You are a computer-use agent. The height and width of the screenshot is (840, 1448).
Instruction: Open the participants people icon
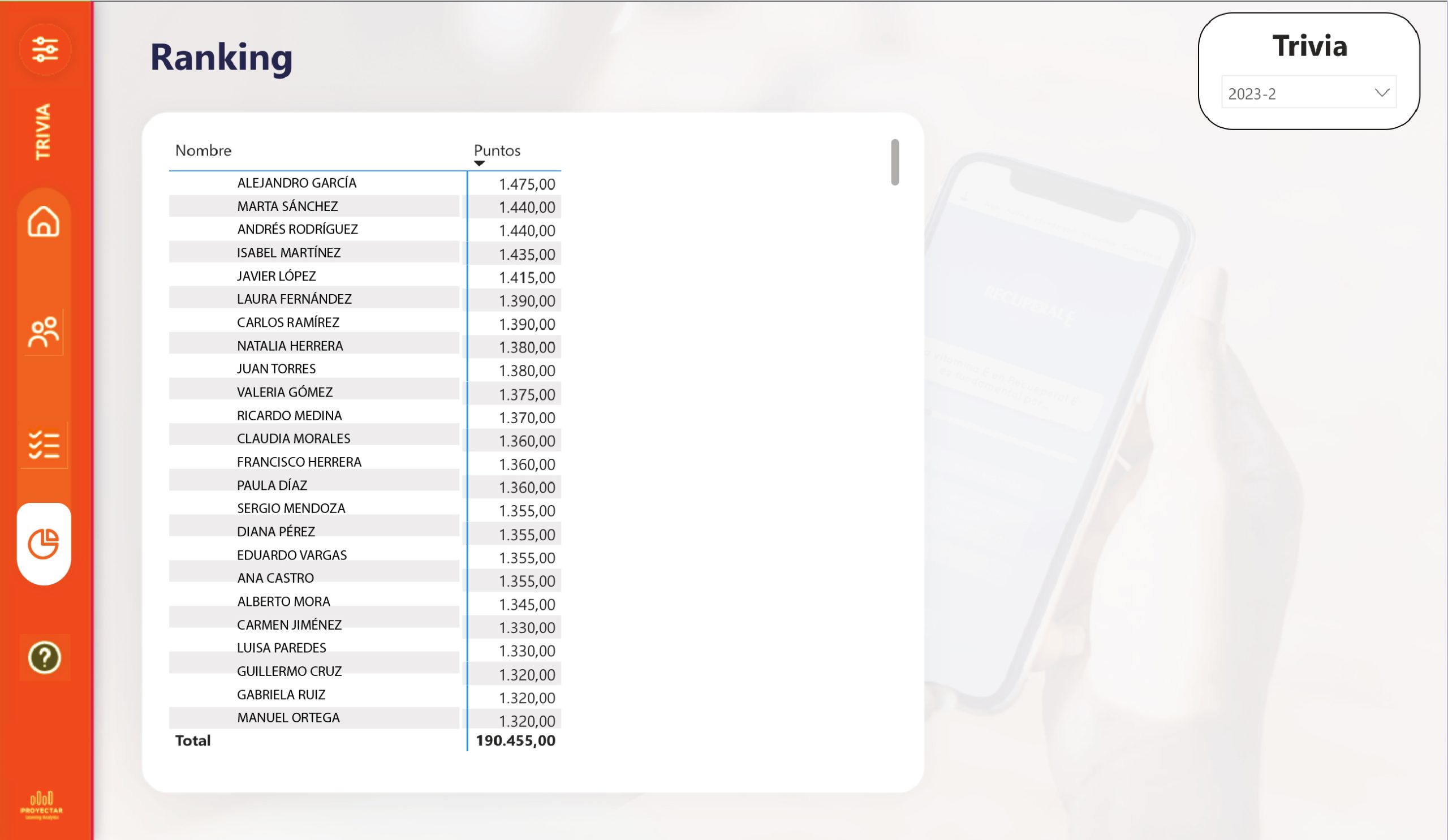tap(44, 332)
